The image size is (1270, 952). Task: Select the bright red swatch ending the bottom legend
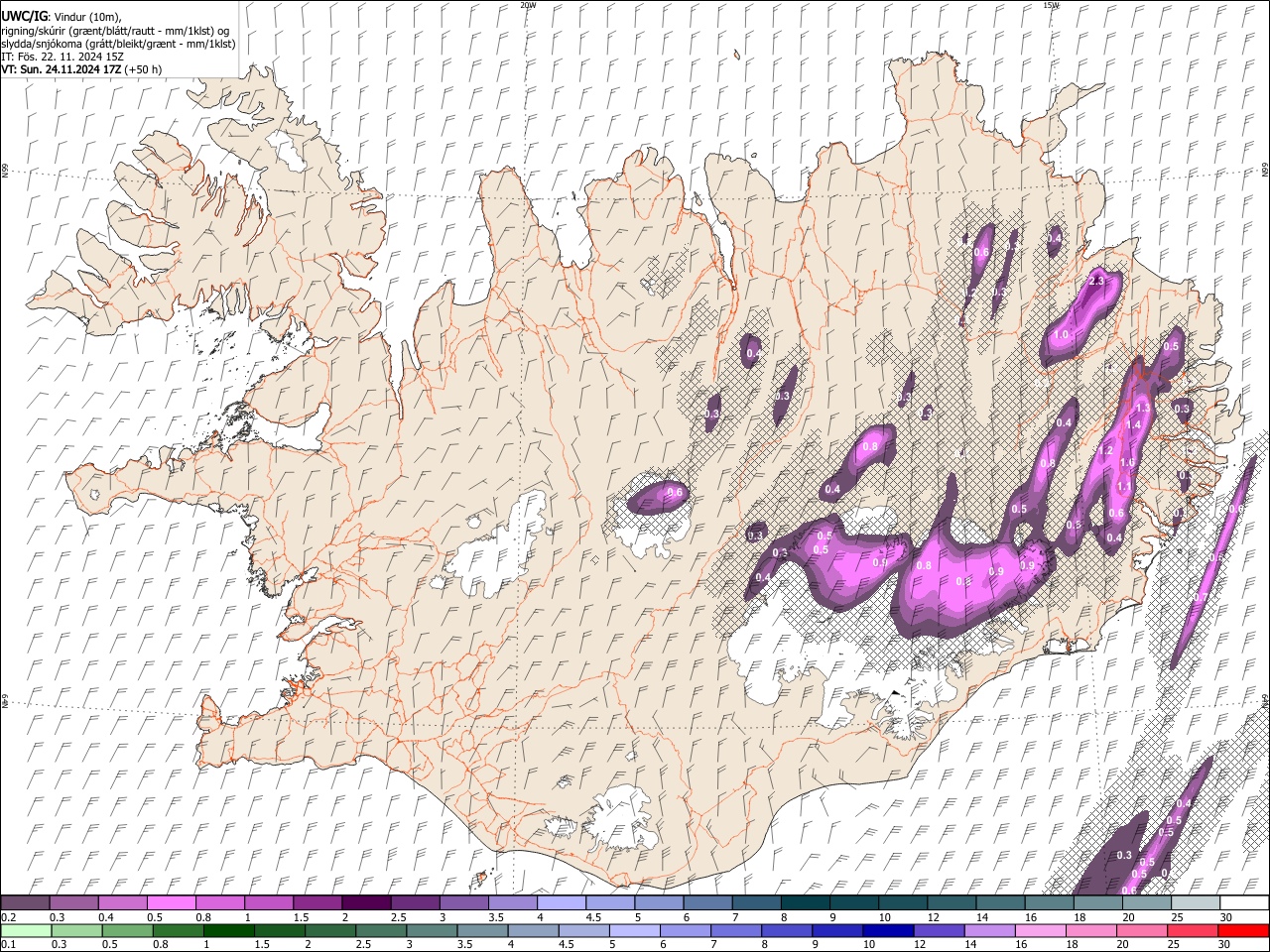pyautogui.click(x=1243, y=931)
